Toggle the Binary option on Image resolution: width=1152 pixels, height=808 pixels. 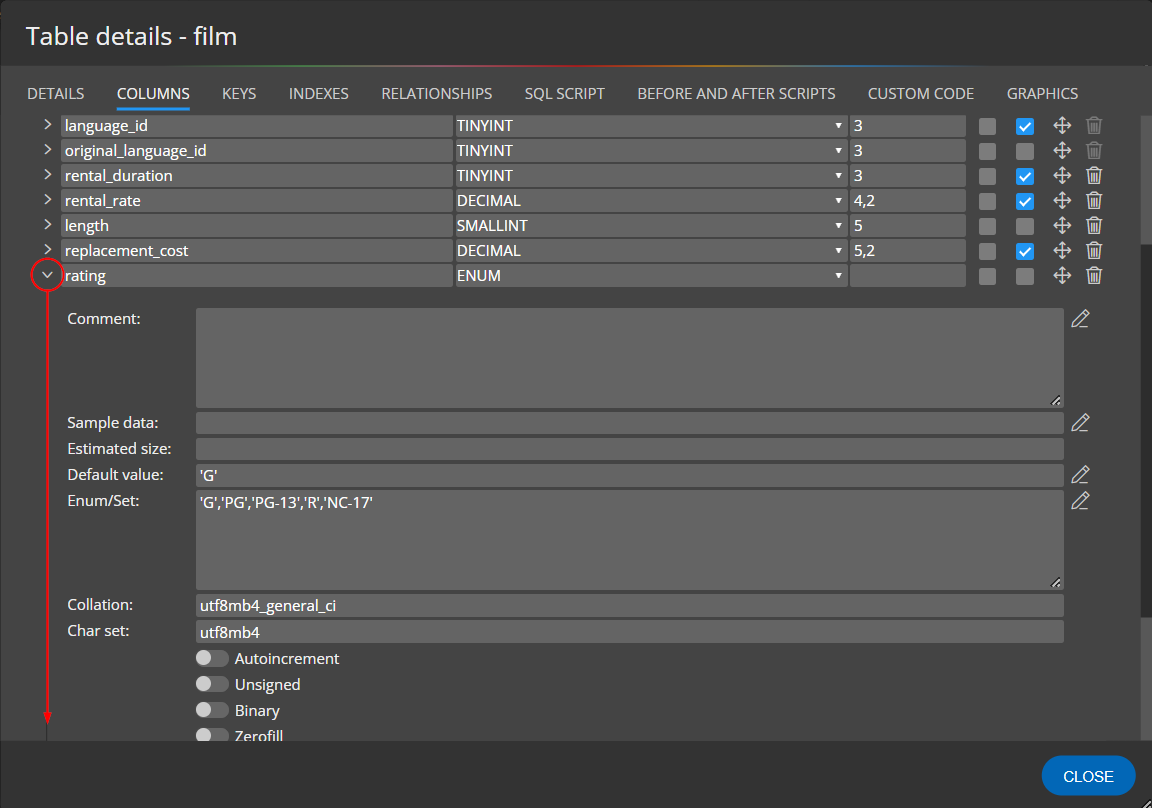click(212, 710)
